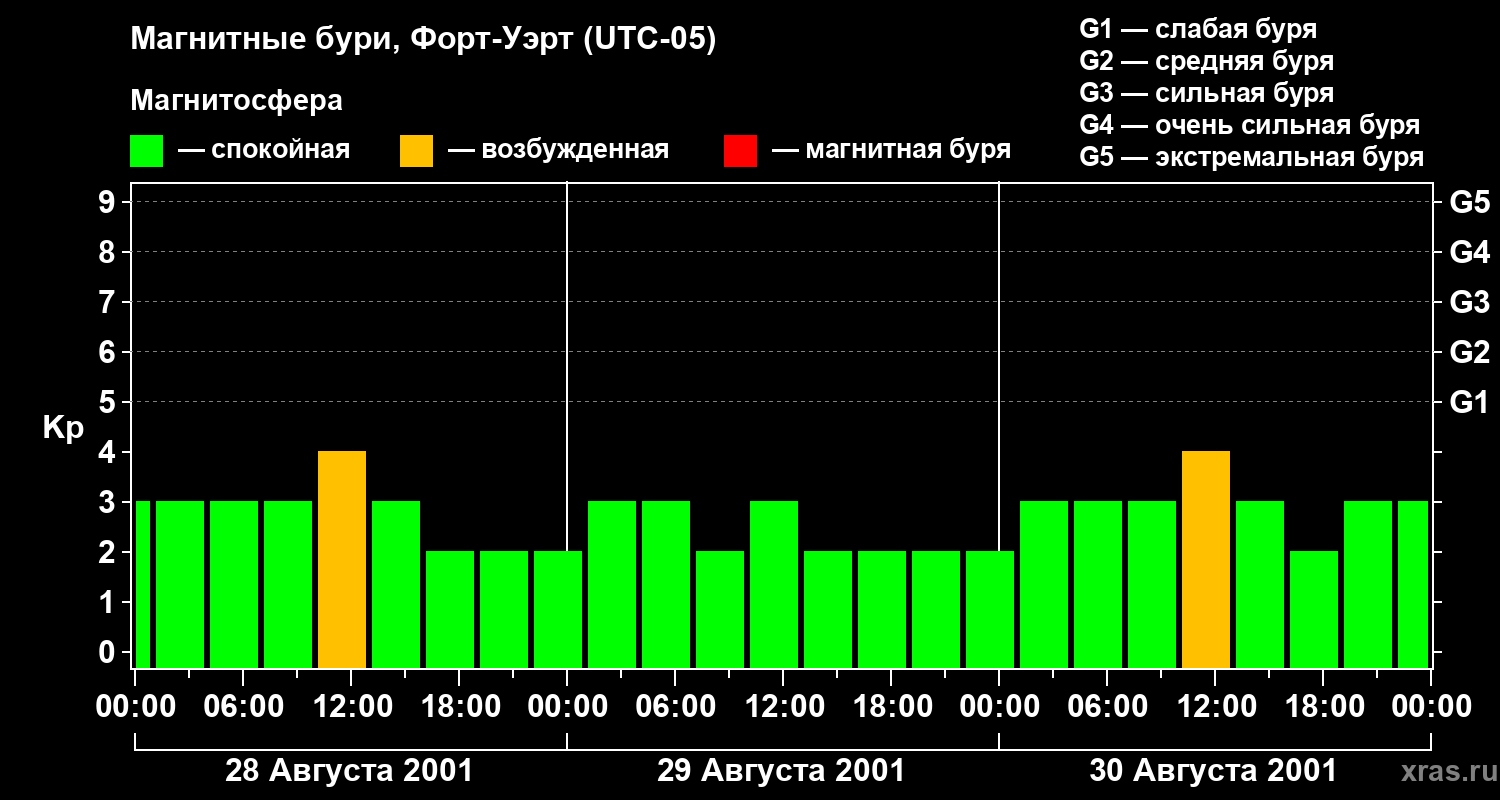Viewport: 1500px width, 800px height.
Task: Click the '— магнитная буря' legend label
Action: pos(891,150)
